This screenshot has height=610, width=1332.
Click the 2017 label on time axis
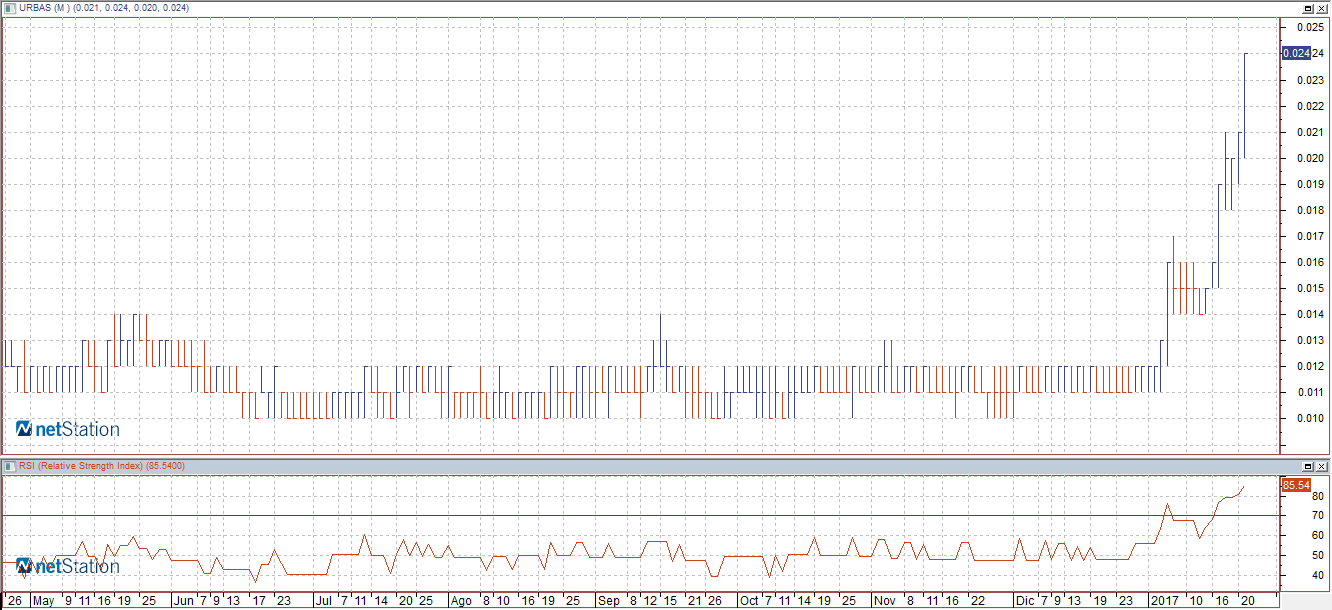coord(1164,601)
